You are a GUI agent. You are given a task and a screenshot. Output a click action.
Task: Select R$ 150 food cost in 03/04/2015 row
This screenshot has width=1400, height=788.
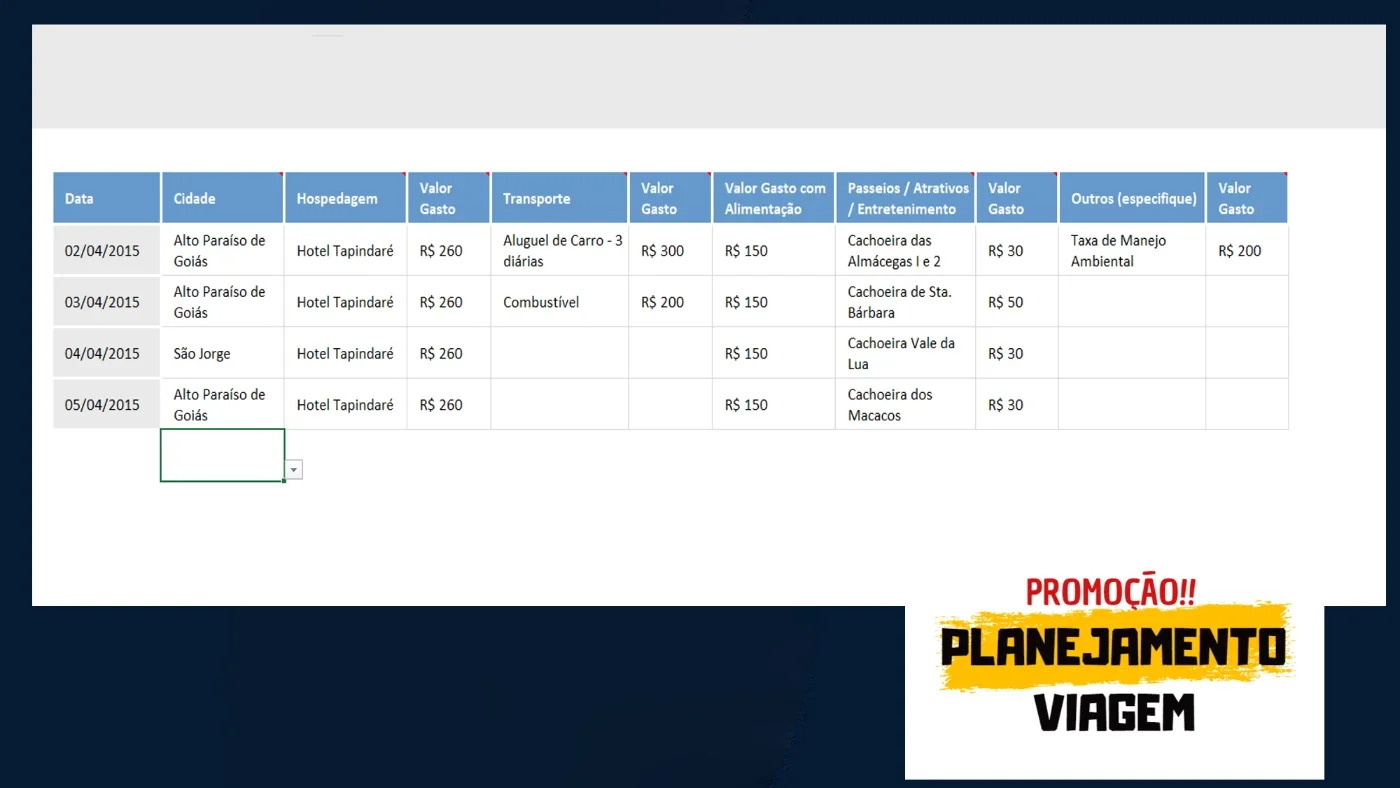click(774, 302)
